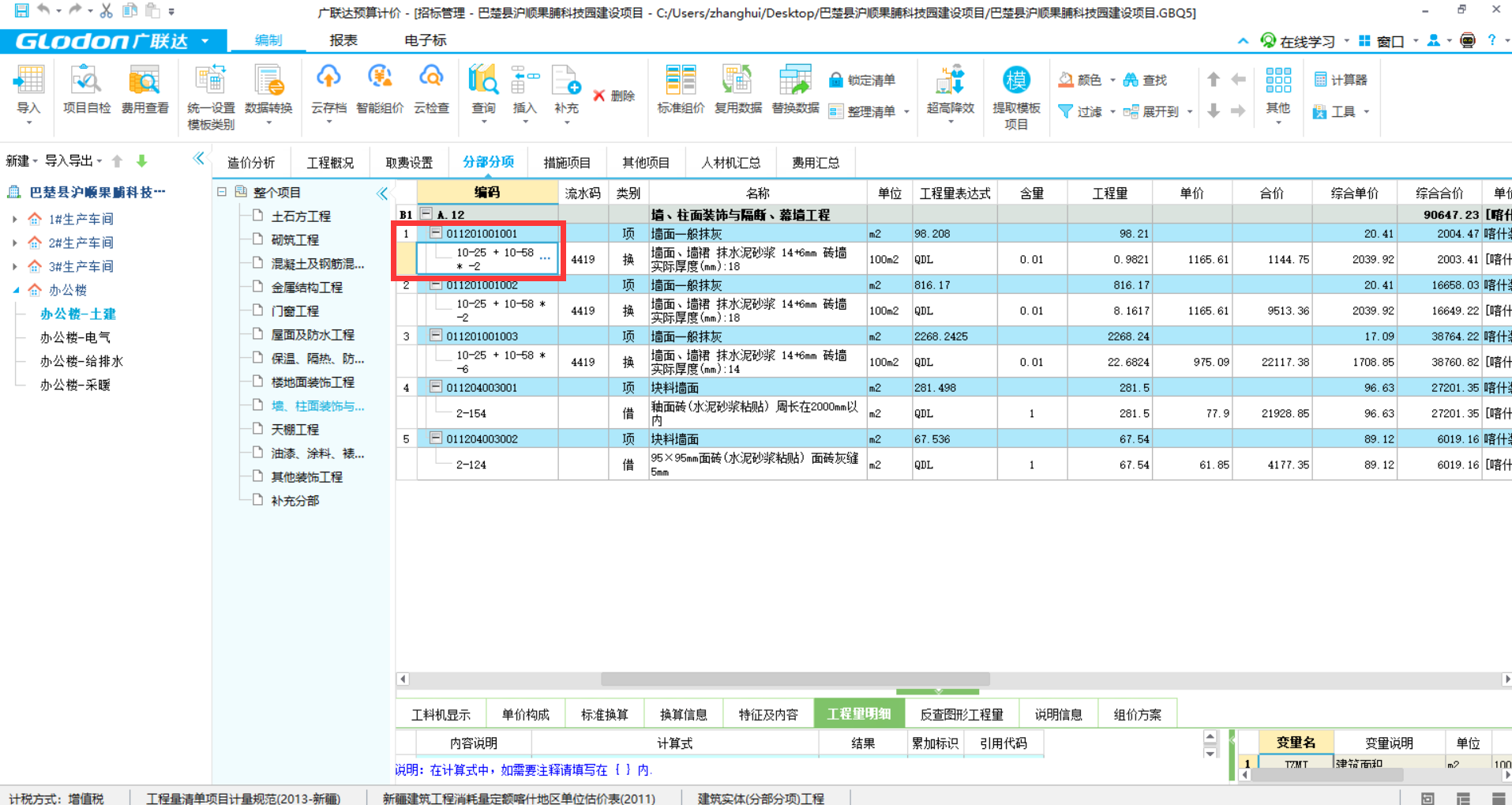Open 费用查看 cost view
Screen dimensions: 1512x805
[x=144, y=92]
